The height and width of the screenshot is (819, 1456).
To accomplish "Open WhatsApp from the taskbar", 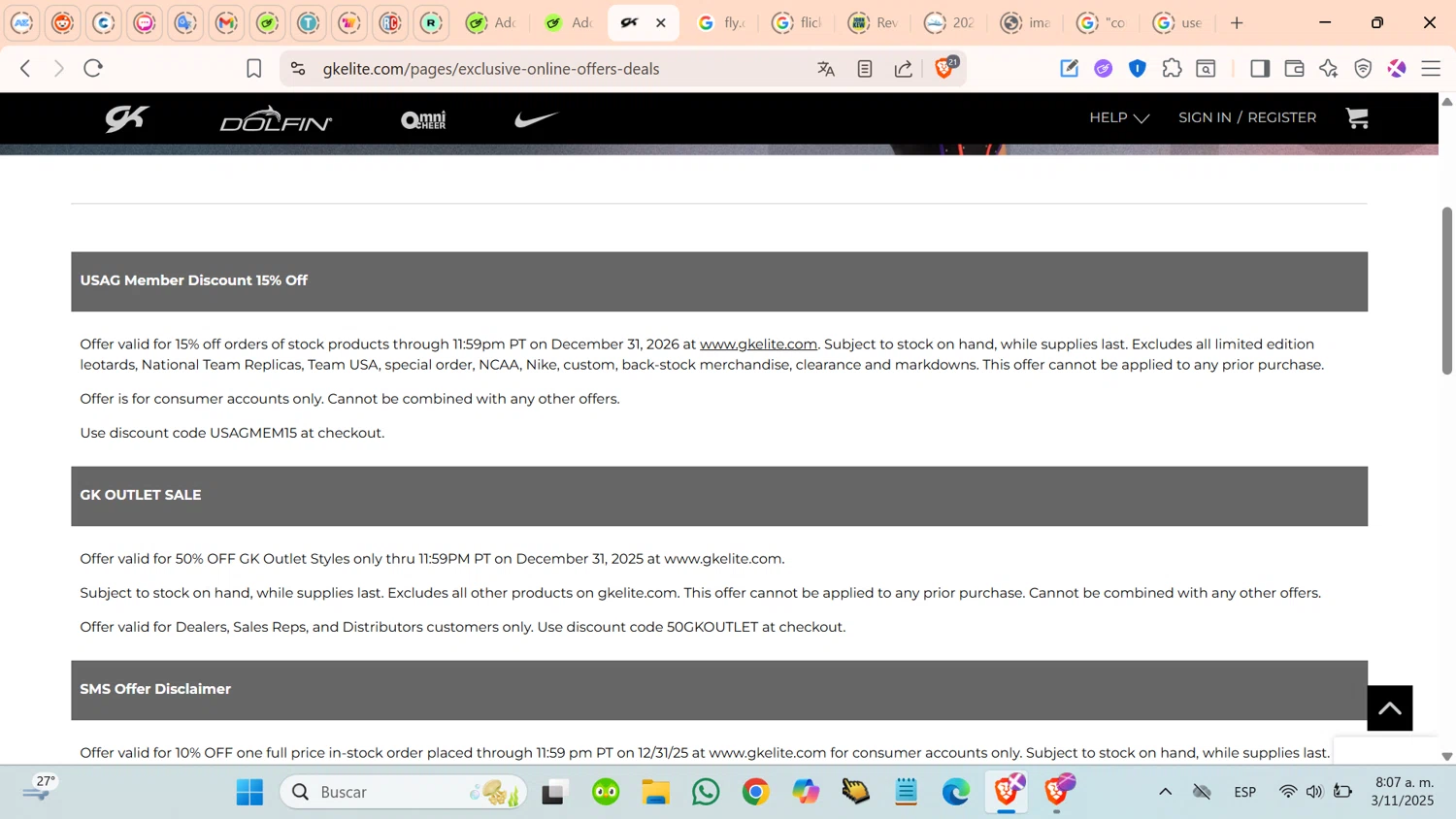I will tap(706, 792).
